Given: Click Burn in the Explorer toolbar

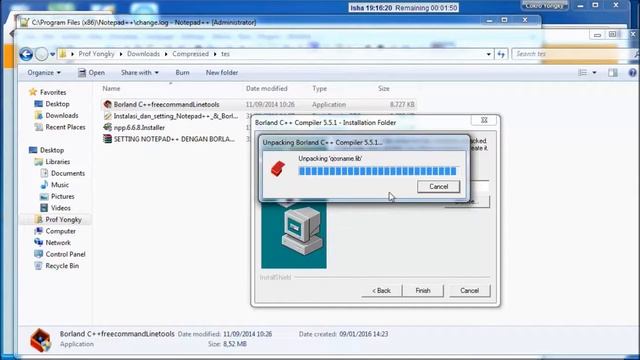Looking at the screenshot, I should [182, 73].
